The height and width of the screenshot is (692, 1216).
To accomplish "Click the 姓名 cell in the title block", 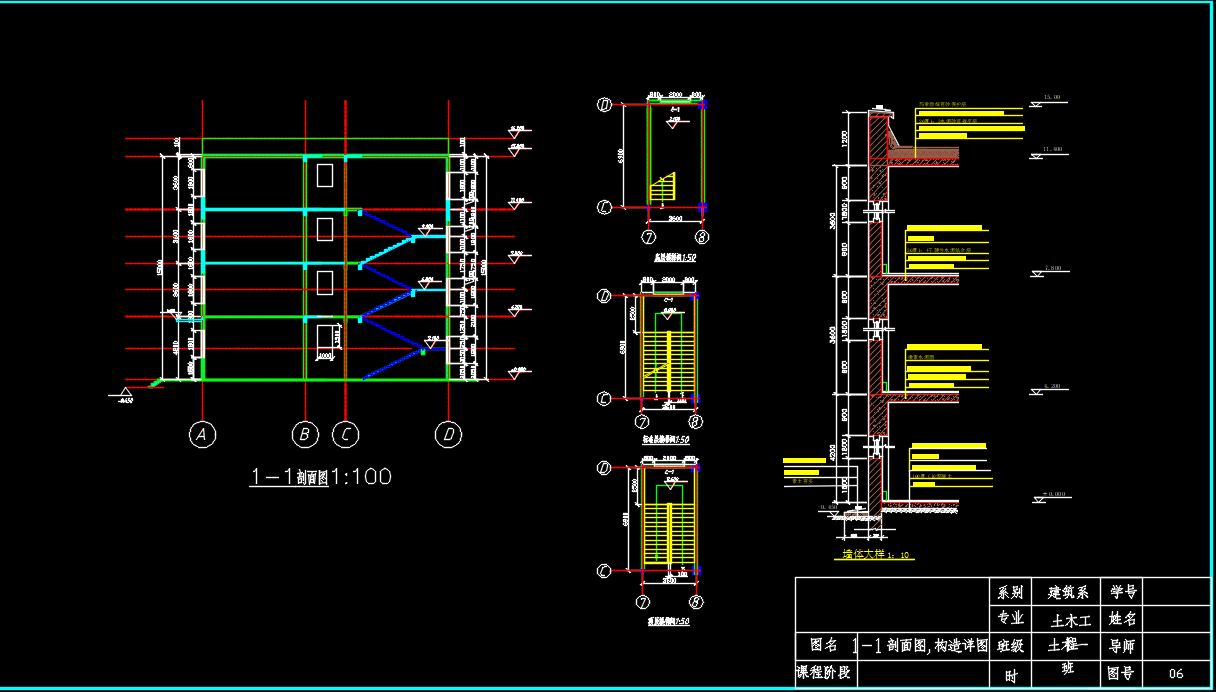I will pyautogui.click(x=1123, y=619).
